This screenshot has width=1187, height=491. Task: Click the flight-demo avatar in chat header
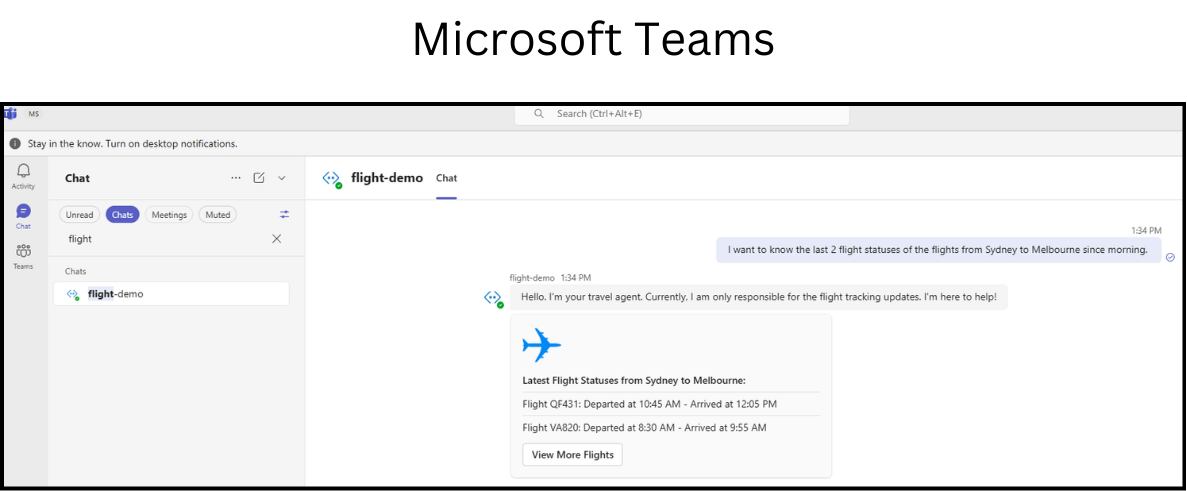332,179
